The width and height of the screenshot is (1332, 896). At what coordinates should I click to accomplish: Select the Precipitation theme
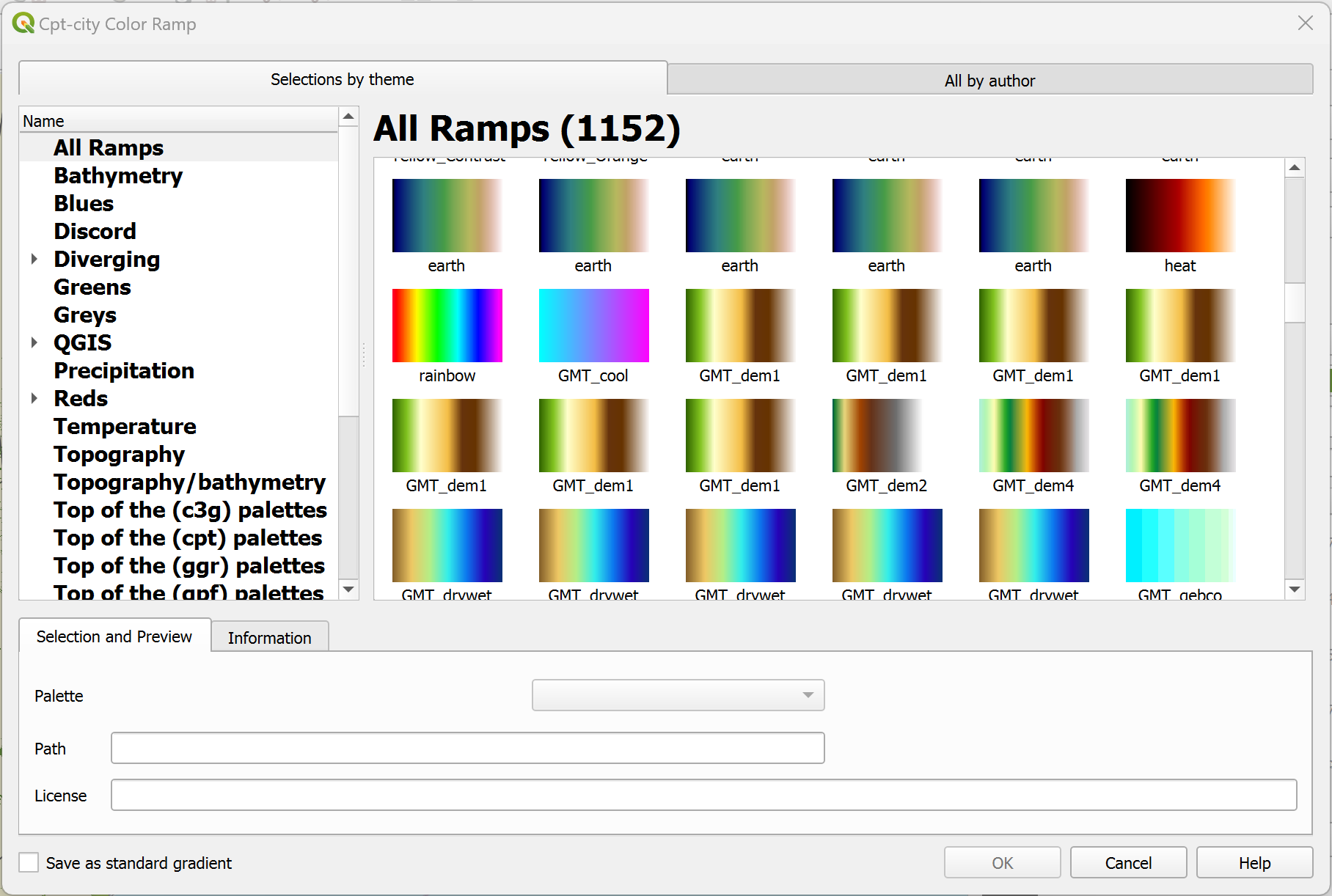124,371
